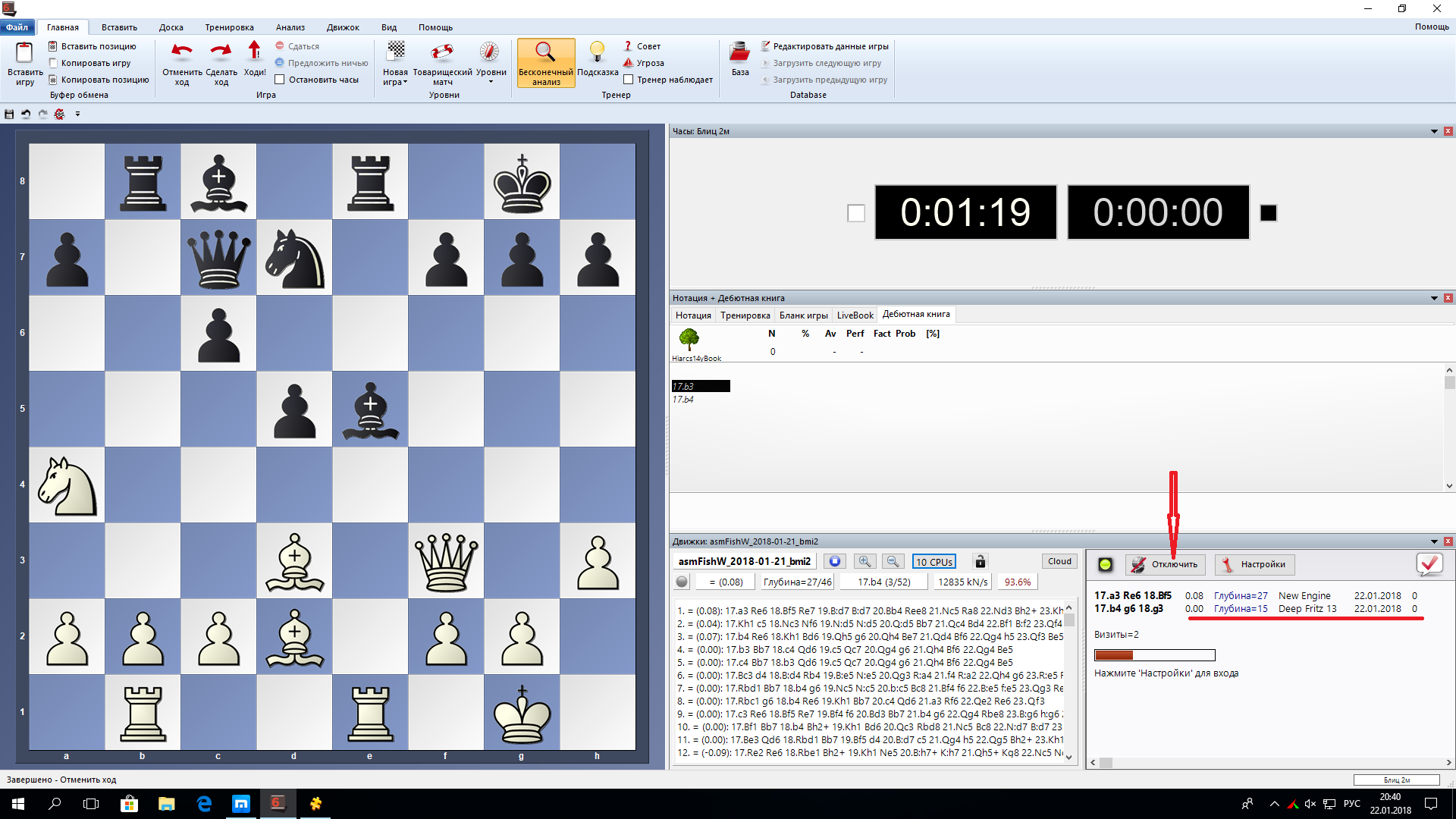This screenshot has width=1456, height=819.
Task: Click the Infinite analysis magnifier icon
Action: [x=545, y=52]
